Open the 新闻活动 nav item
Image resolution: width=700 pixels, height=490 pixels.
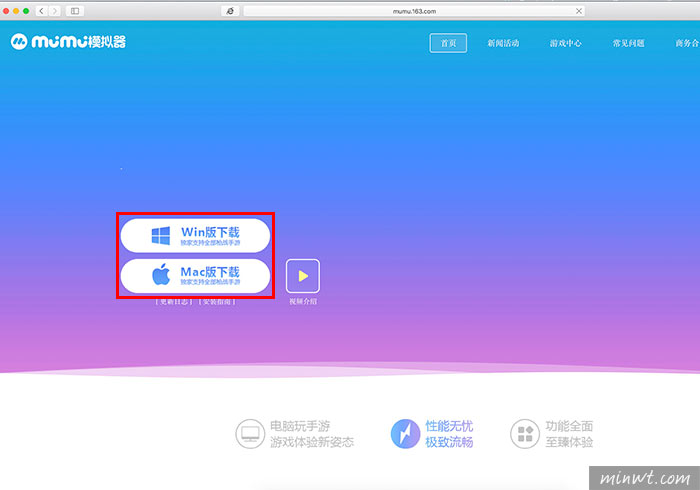tap(503, 43)
